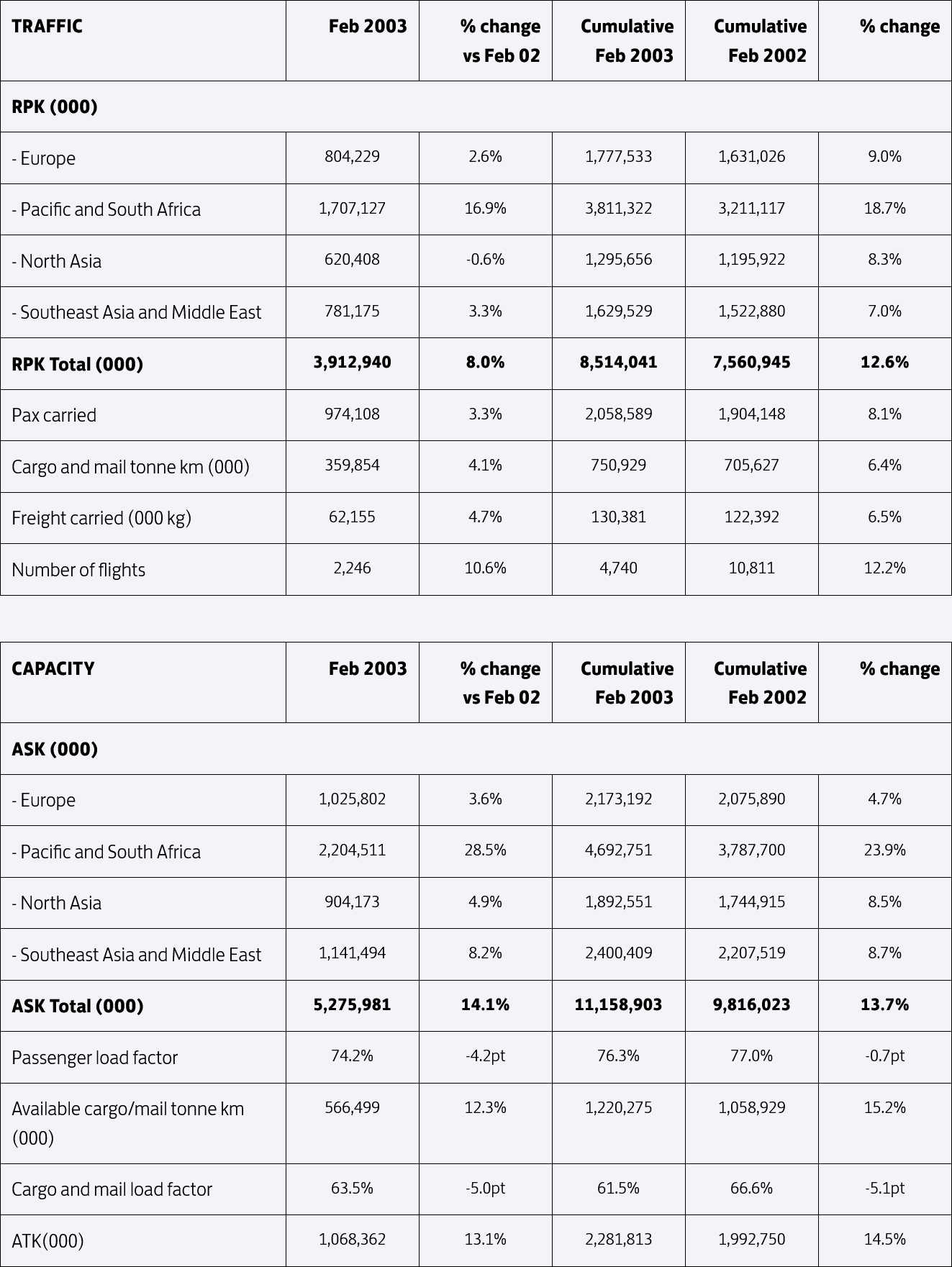
Task: Select the RPK Total Feb 2003 value 3,912,940
Action: [353, 363]
